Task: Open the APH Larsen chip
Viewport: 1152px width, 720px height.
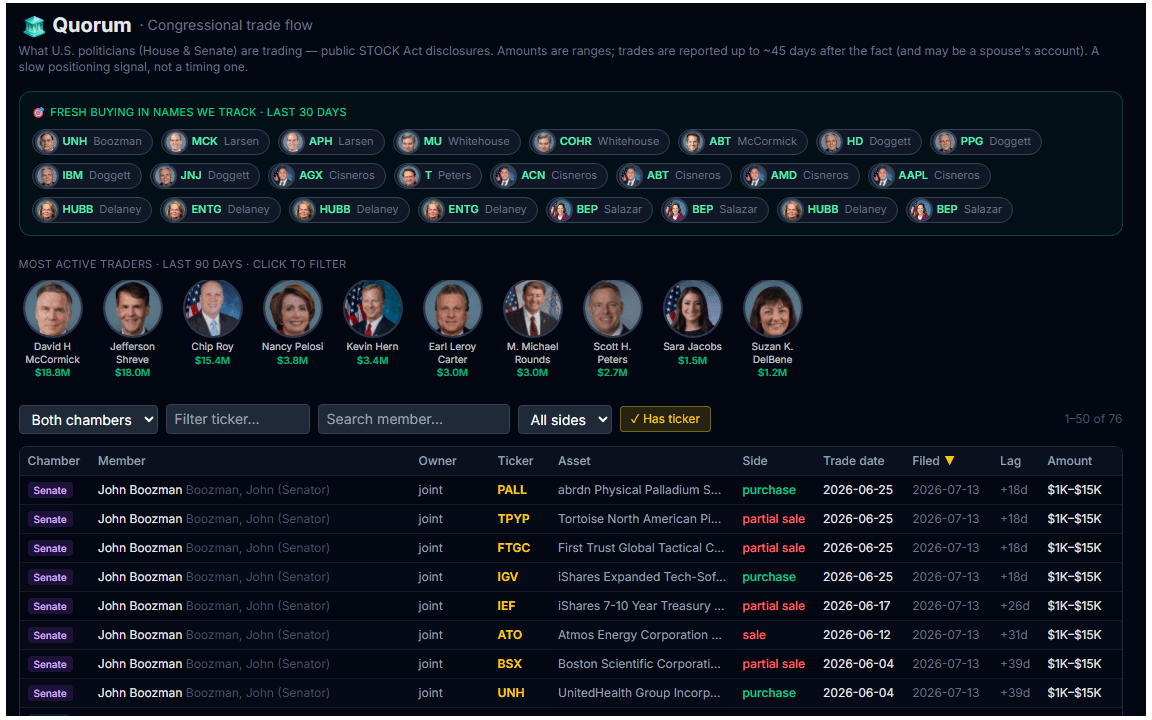Action: [x=331, y=141]
